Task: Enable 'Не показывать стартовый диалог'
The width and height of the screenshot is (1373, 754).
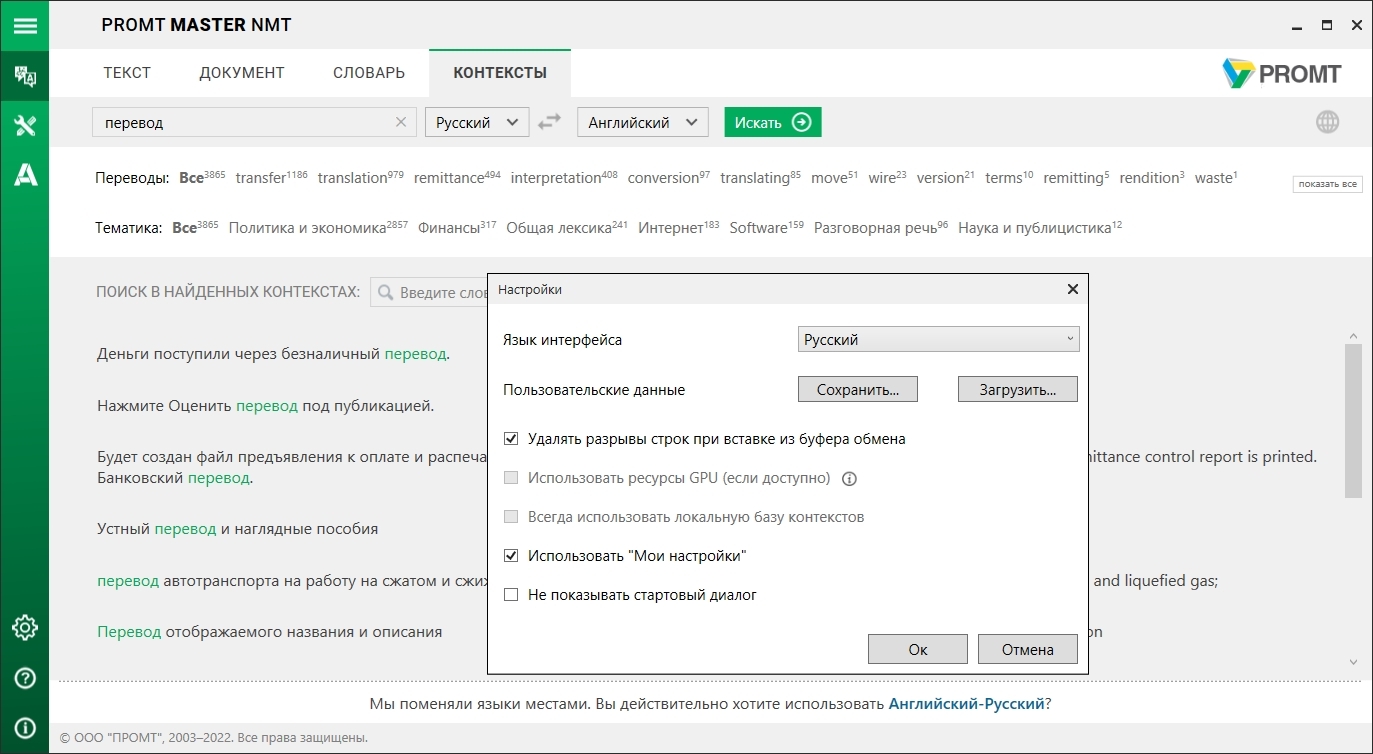Action: (x=511, y=595)
